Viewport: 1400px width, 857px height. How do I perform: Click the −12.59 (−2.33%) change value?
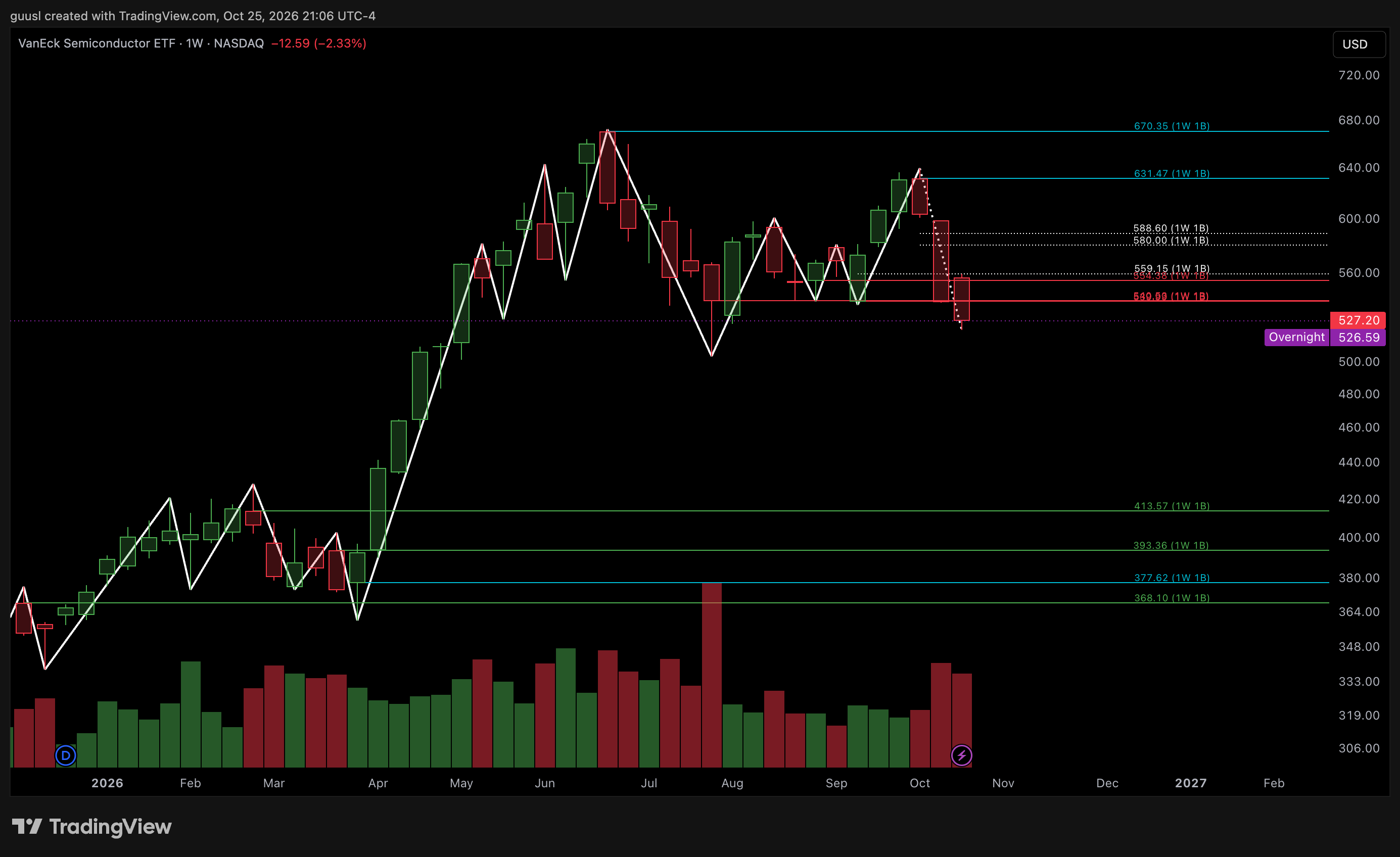point(319,43)
